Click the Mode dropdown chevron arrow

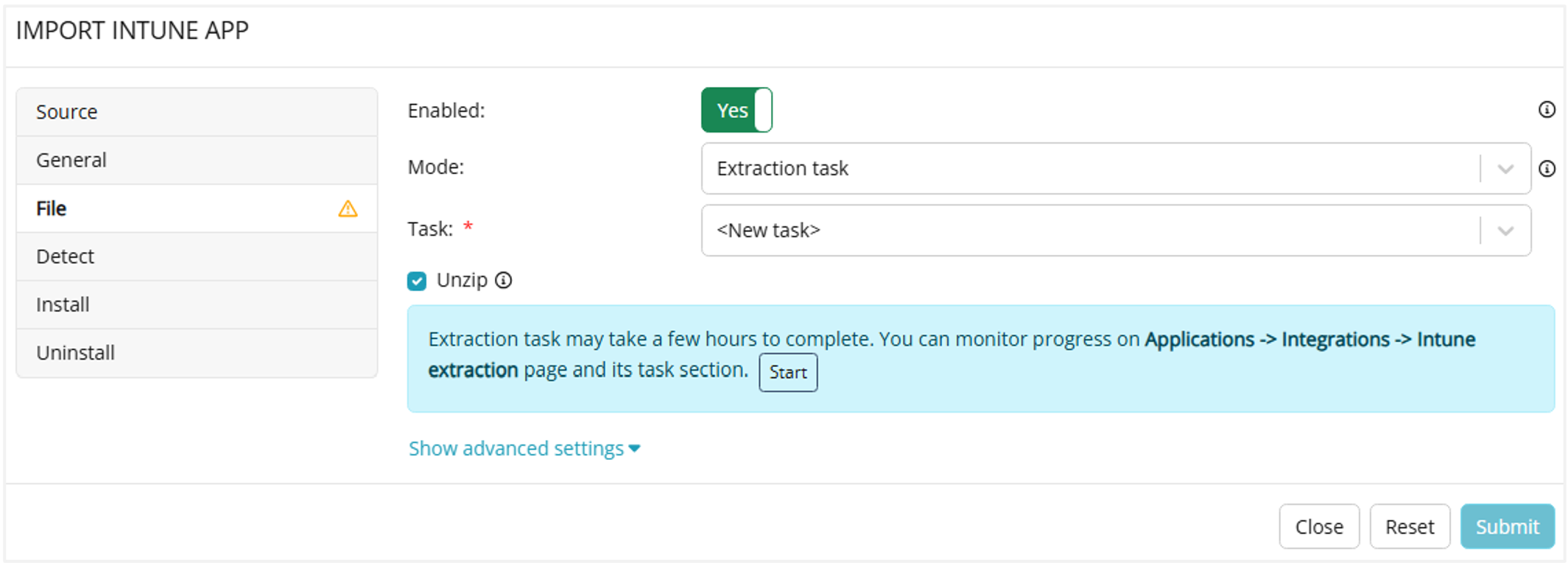(x=1505, y=169)
